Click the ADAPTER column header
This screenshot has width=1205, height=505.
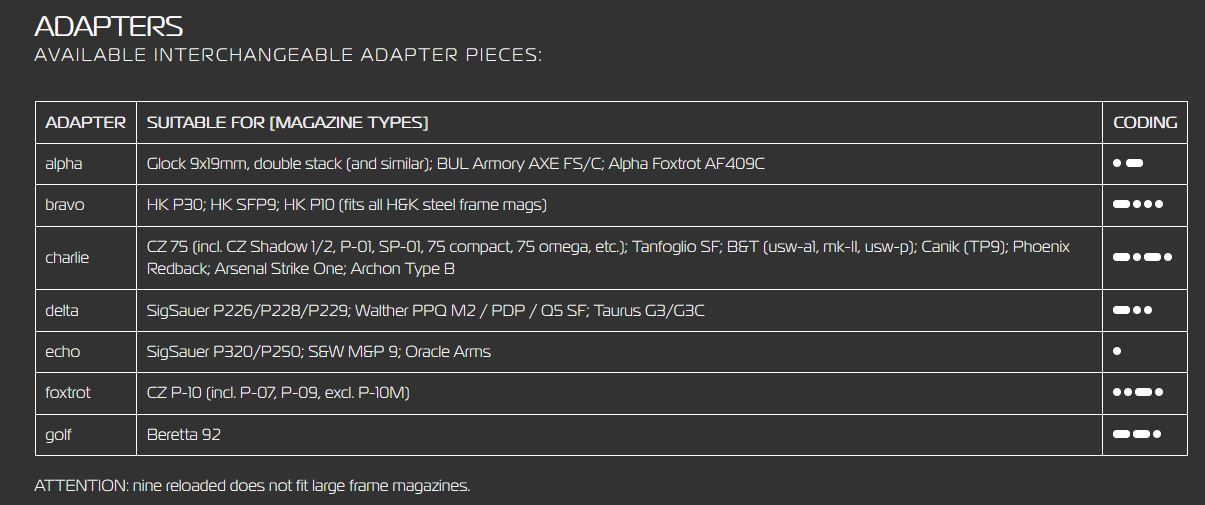(x=86, y=123)
